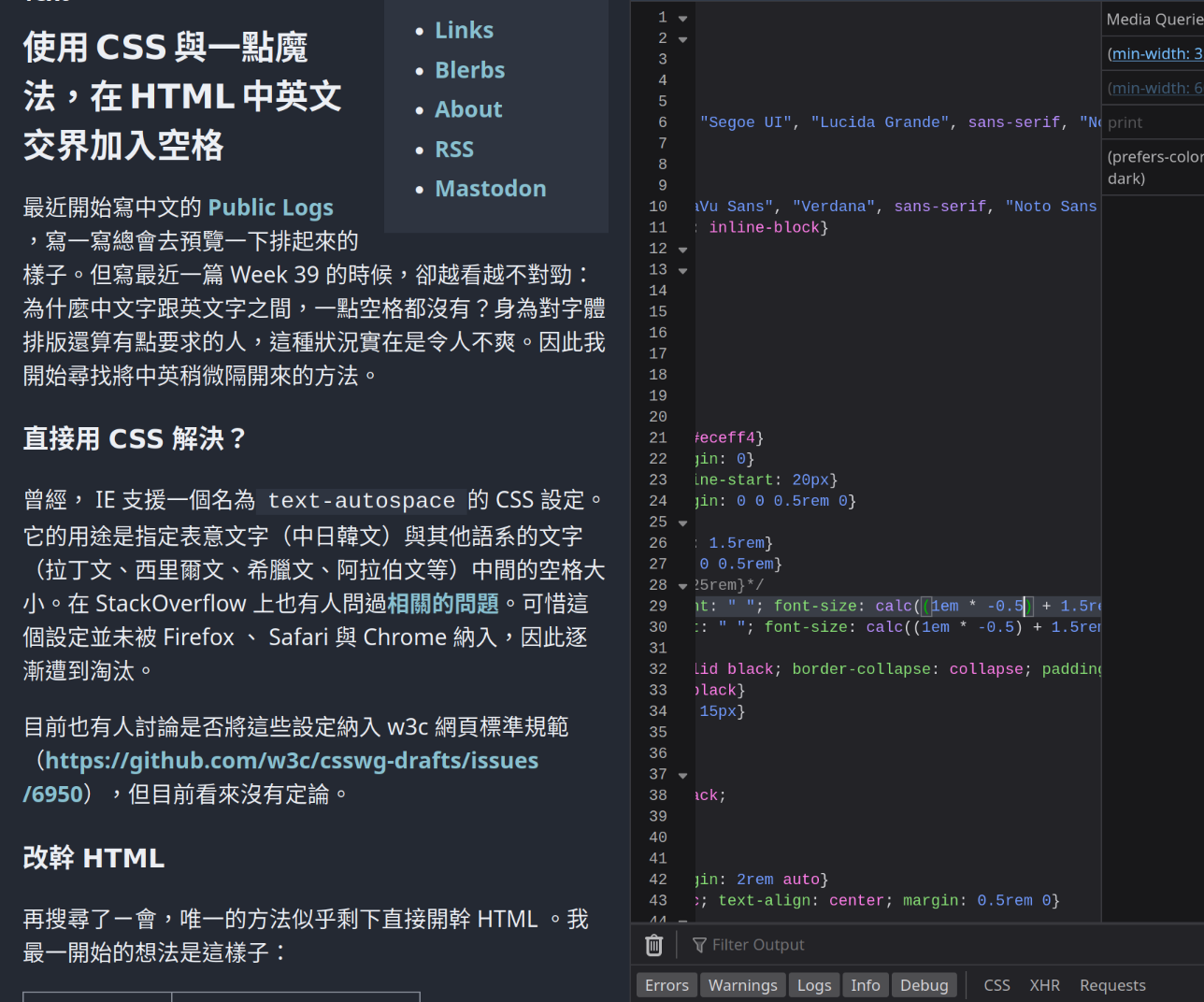
Task: Enable the CSS messages filter
Action: 996,985
